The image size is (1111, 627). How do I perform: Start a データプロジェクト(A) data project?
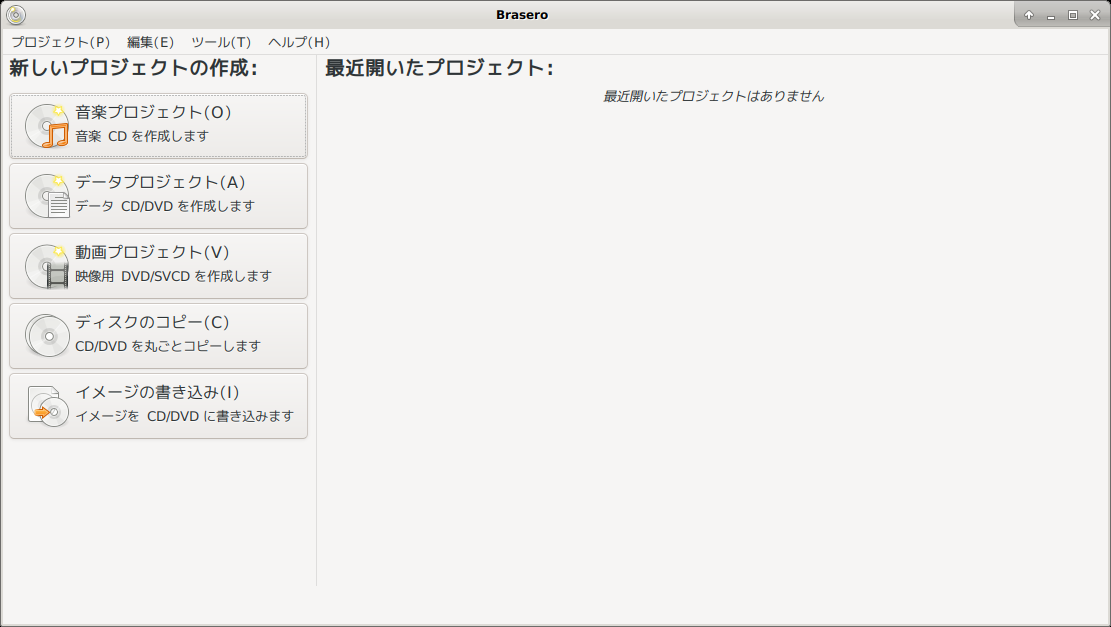pos(159,196)
